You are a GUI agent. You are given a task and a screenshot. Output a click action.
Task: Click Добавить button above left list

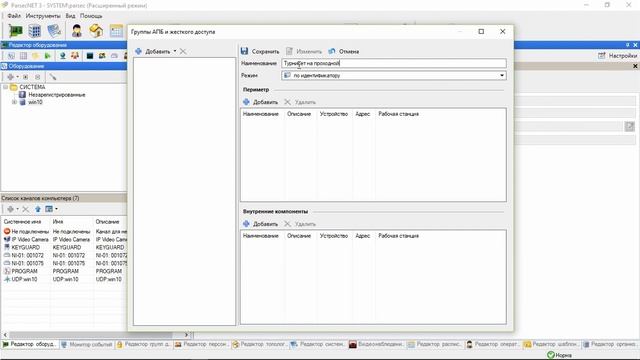[152, 51]
